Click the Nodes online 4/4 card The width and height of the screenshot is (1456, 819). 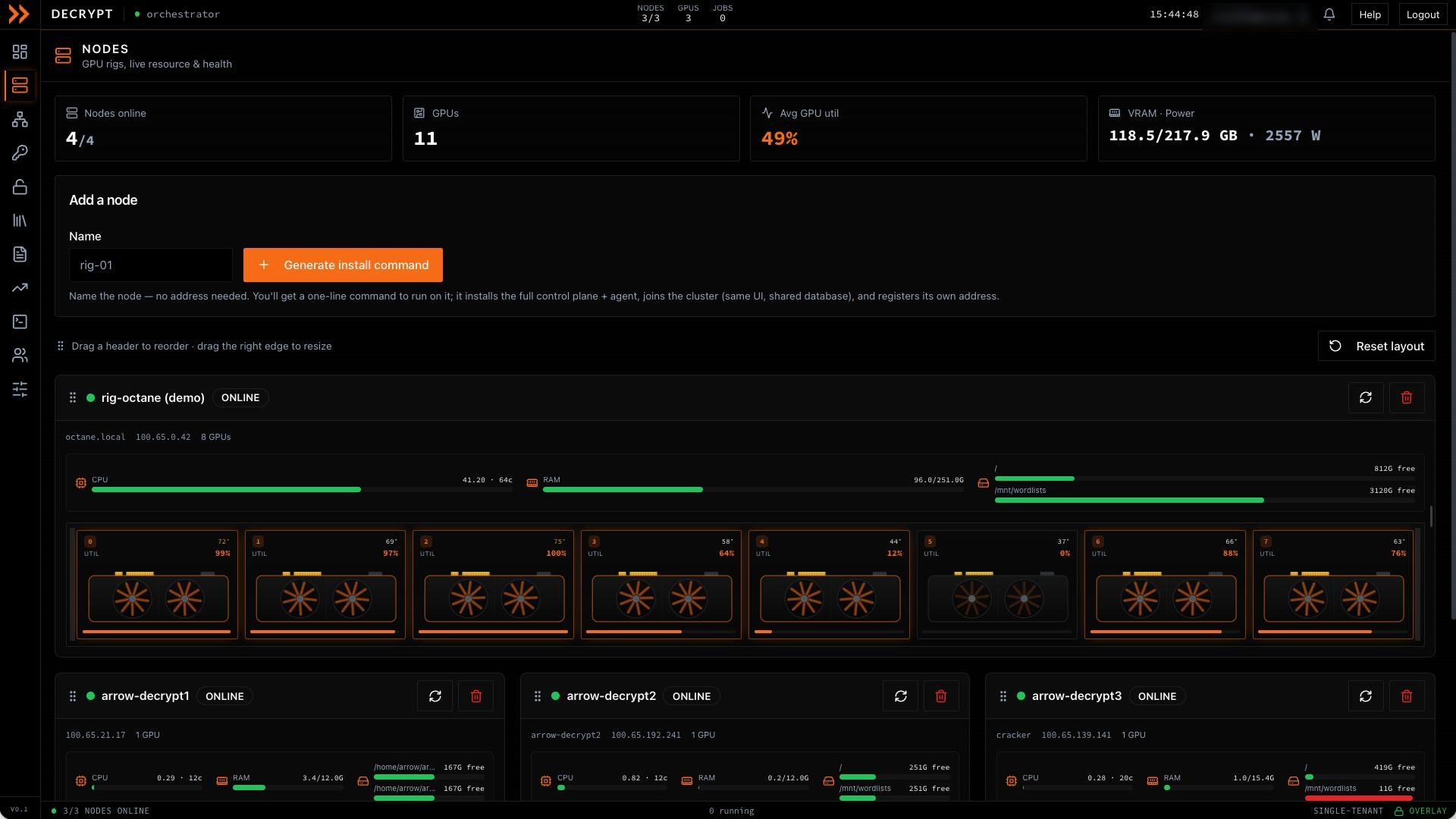coord(223,128)
